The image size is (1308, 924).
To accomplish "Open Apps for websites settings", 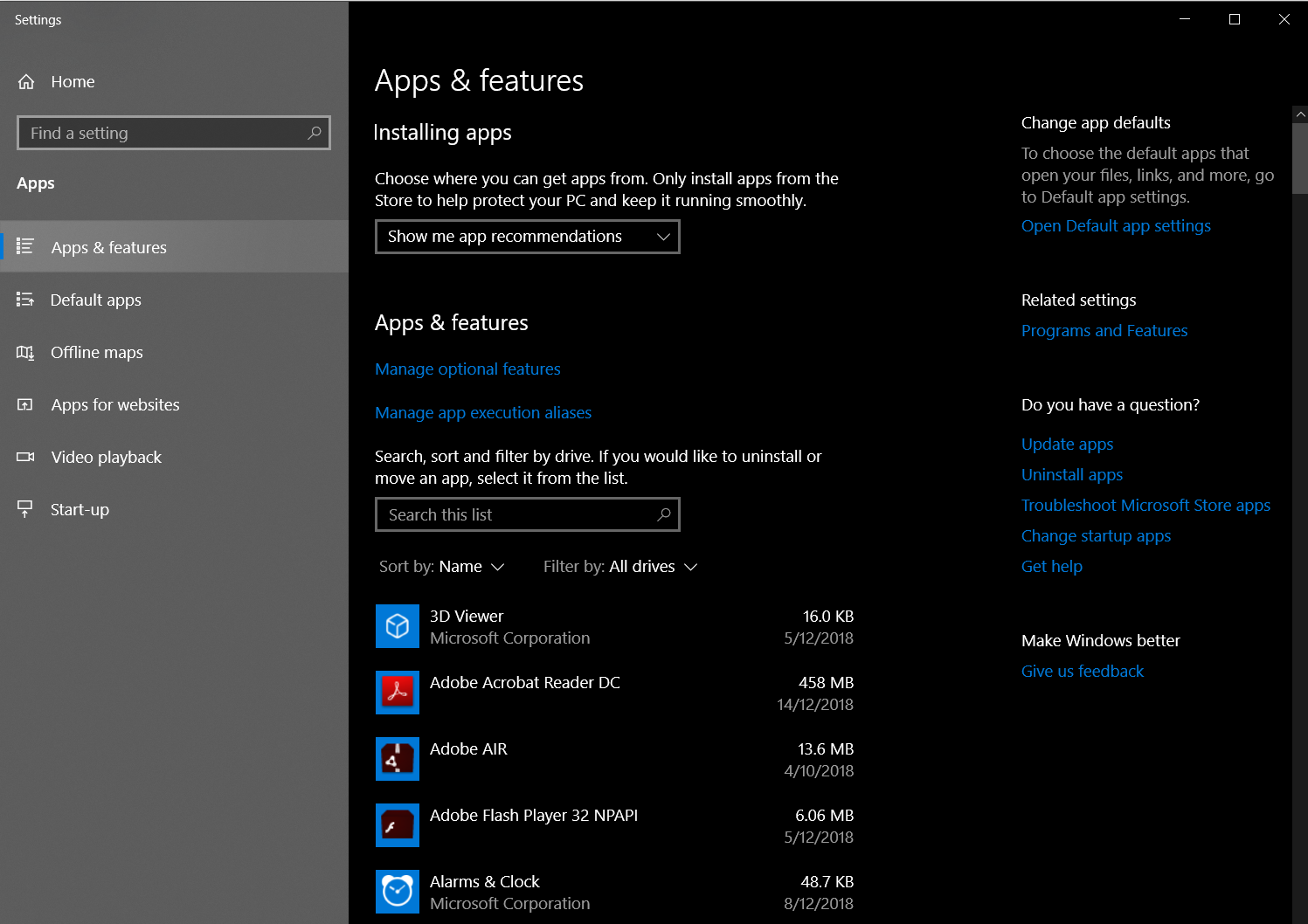I will [x=175, y=404].
